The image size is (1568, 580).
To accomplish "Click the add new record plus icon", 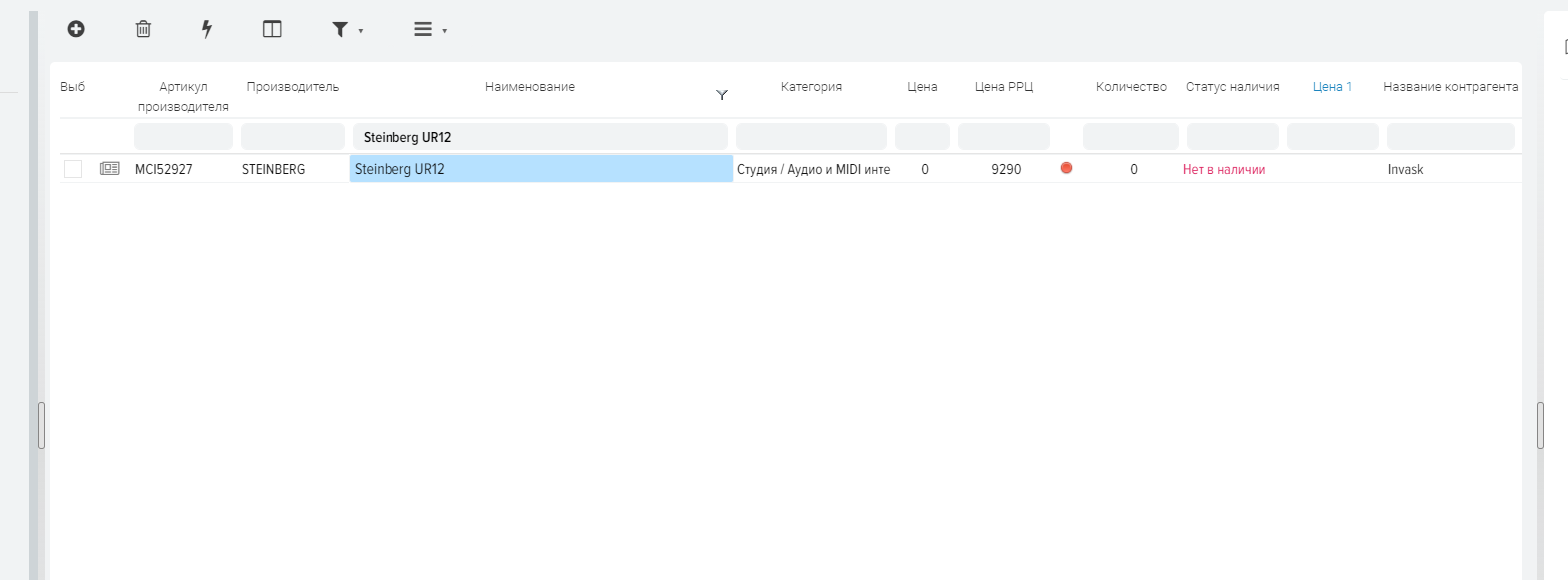I will [x=76, y=29].
